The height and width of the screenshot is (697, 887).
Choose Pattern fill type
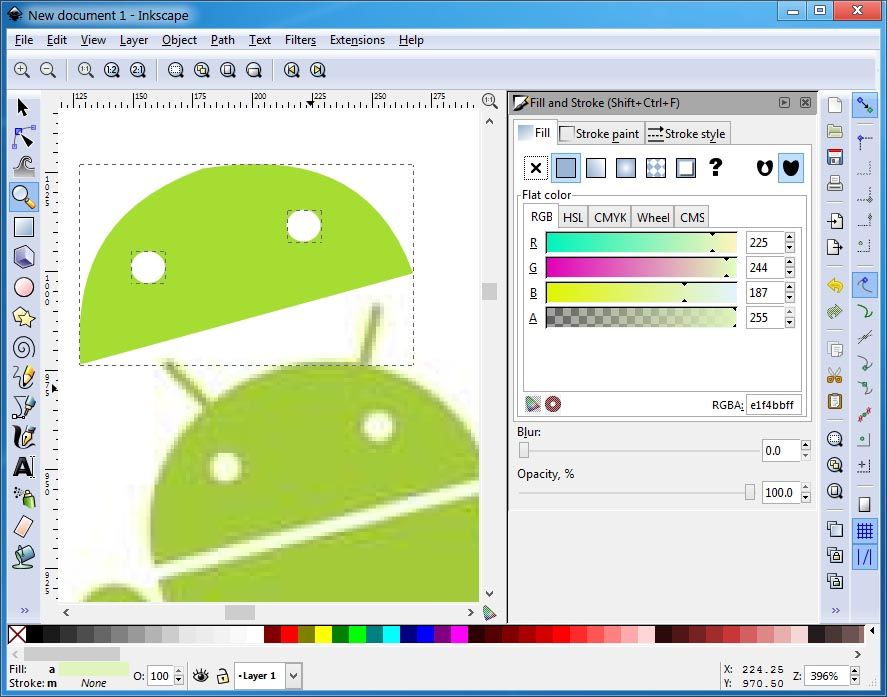coord(656,168)
